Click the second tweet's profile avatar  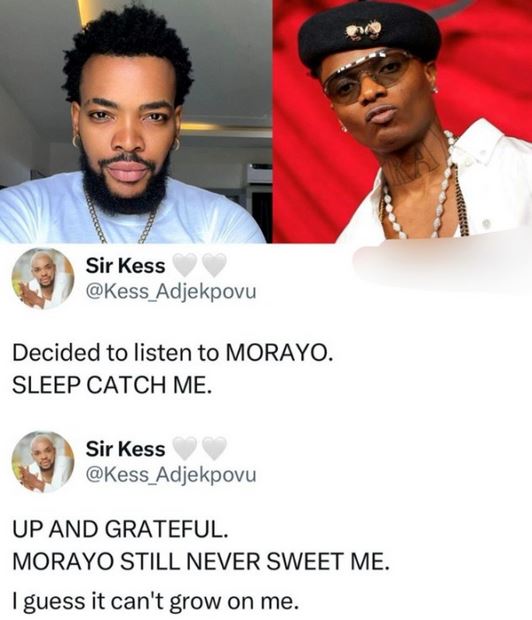[x=43, y=462]
